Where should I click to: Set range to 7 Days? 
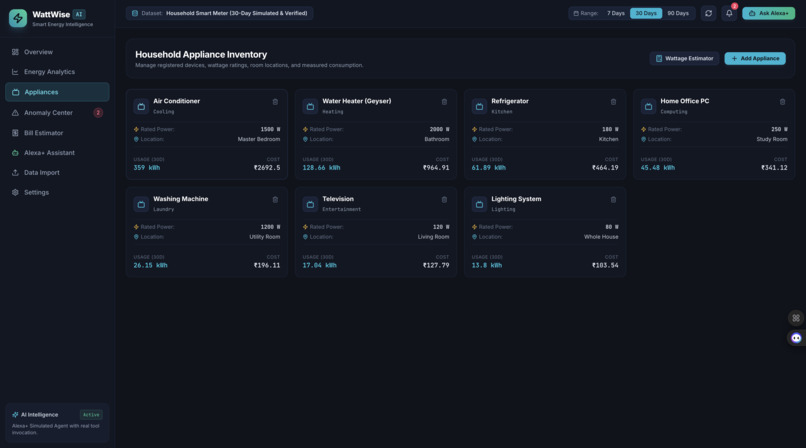615,13
